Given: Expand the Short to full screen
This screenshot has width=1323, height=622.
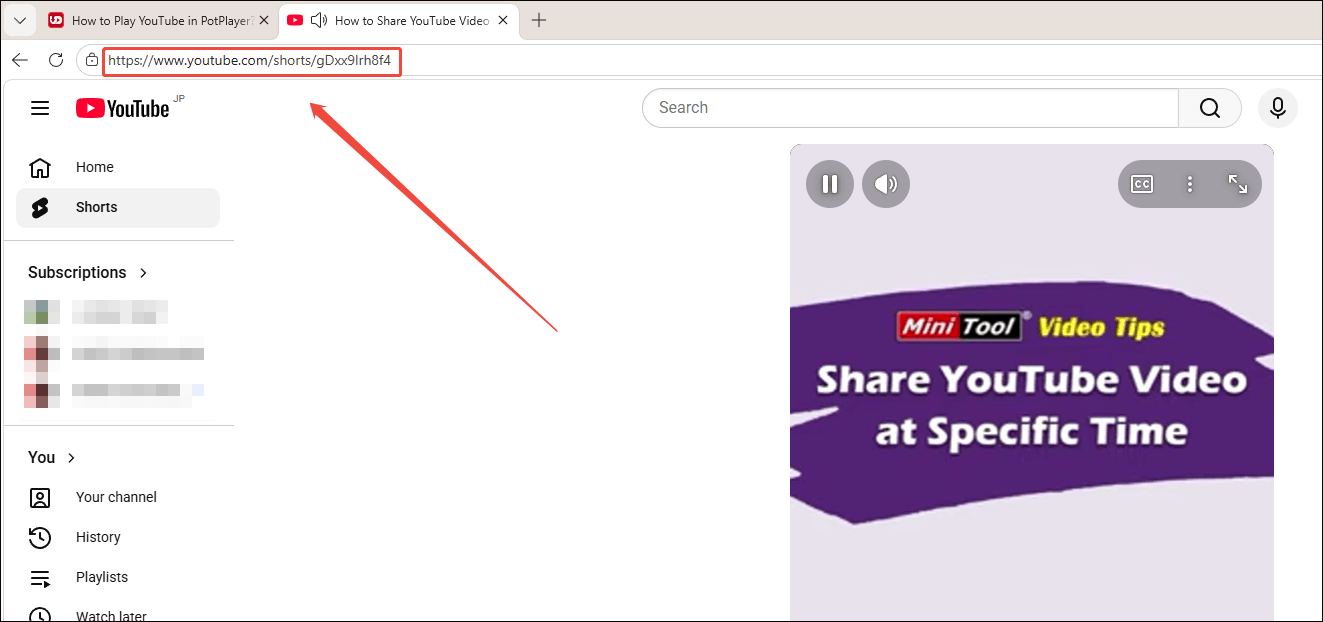Looking at the screenshot, I should tap(1238, 184).
